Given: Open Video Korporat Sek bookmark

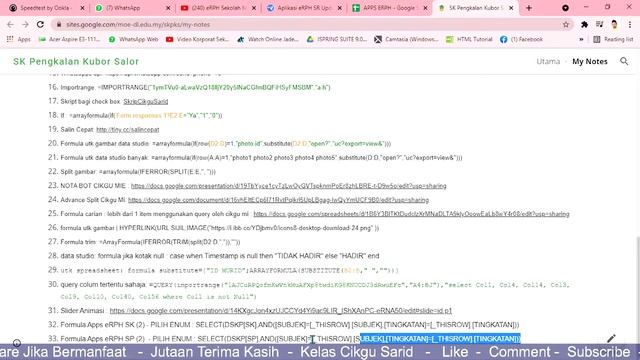Looking at the screenshot, I should pyautogui.click(x=198, y=39).
